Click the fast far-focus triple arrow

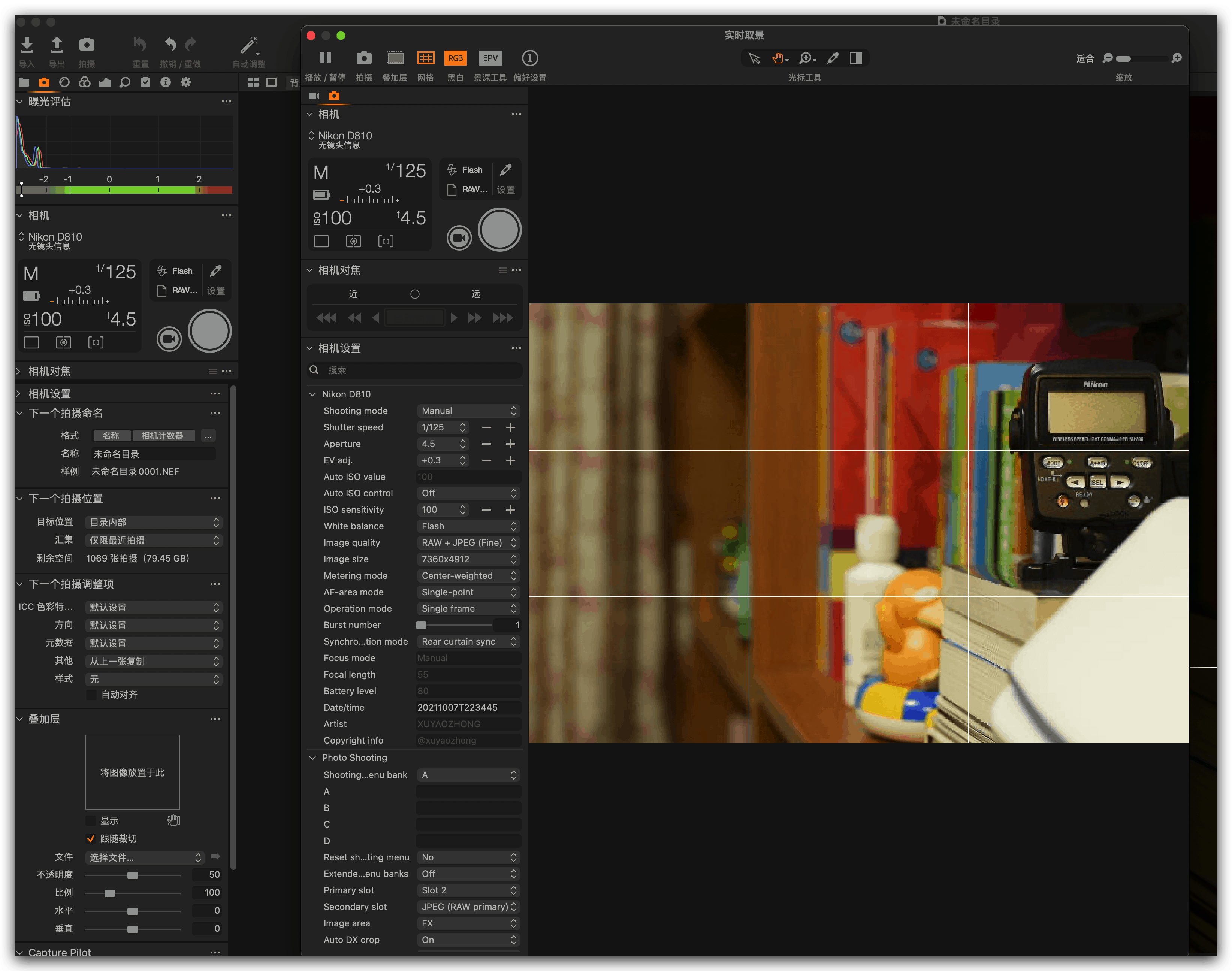502,317
